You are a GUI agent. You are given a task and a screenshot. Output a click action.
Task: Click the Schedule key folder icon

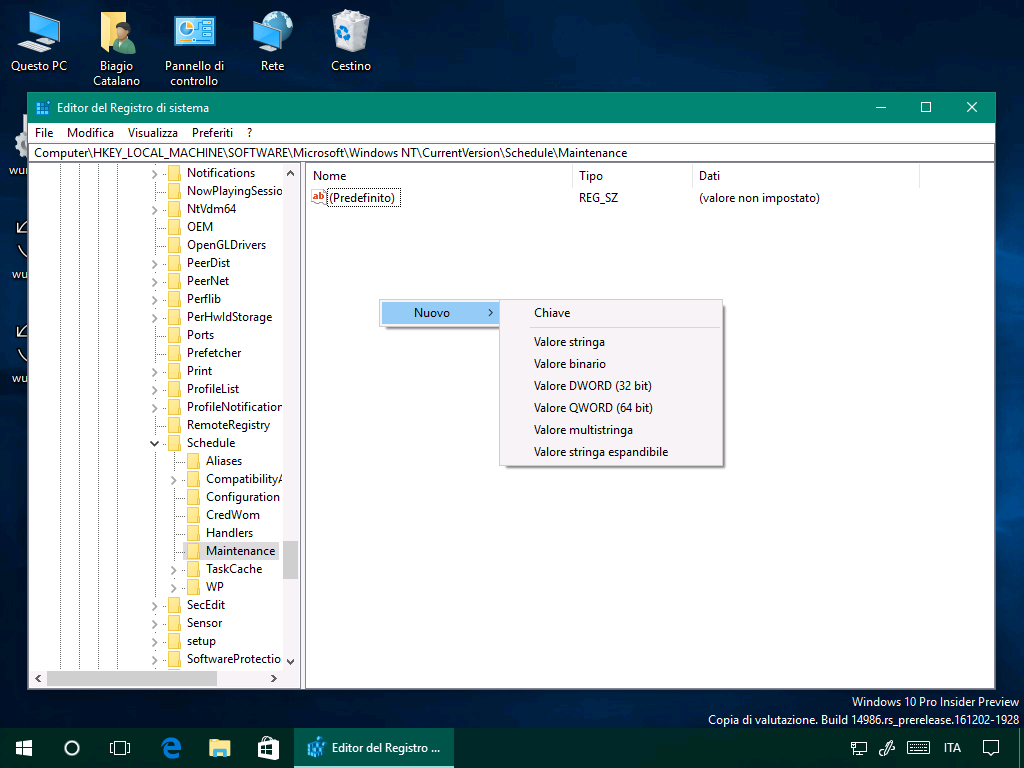174,443
